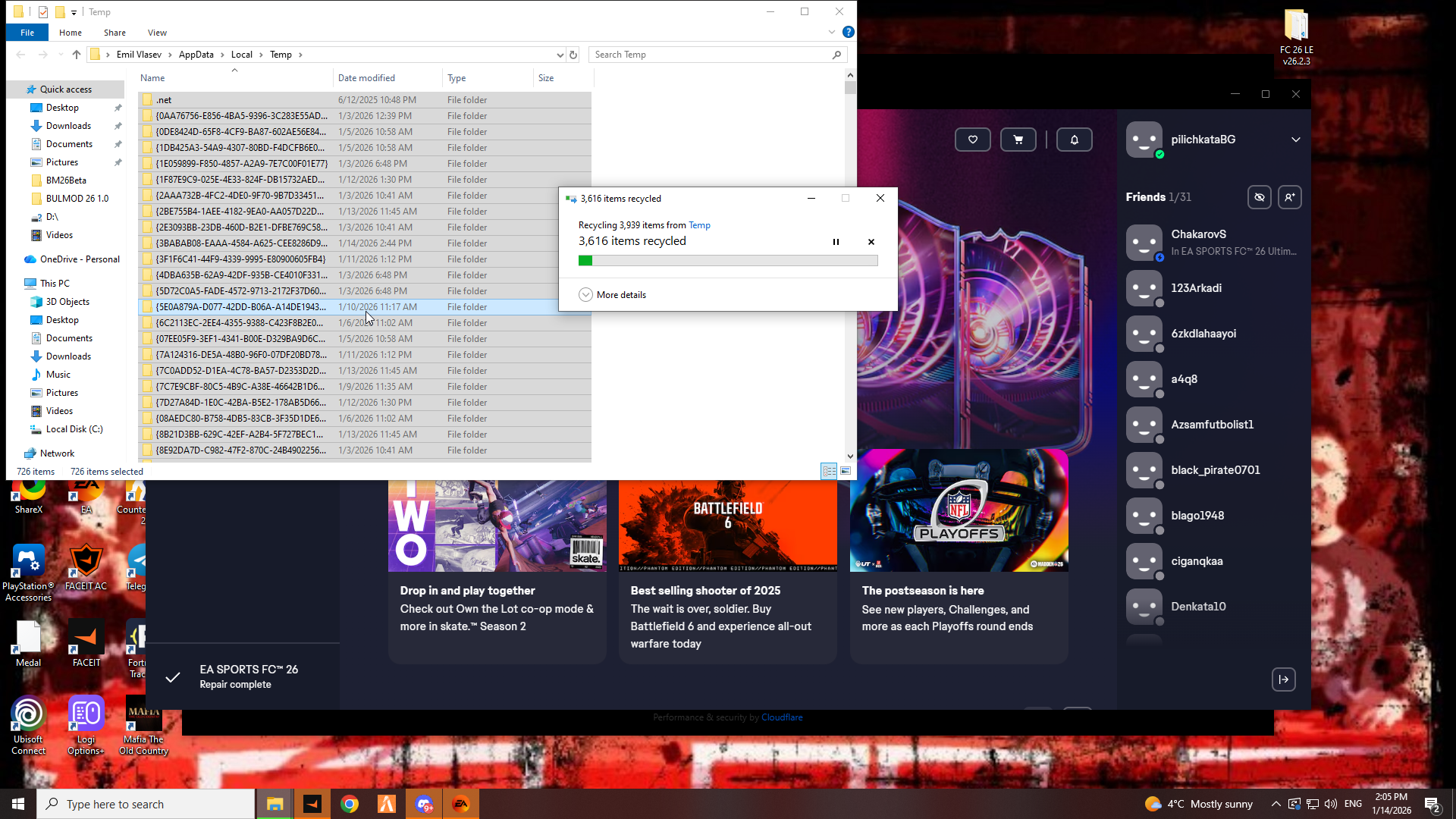Open the EA app wishlist heart icon
The width and height of the screenshot is (1456, 819).
[x=972, y=140]
